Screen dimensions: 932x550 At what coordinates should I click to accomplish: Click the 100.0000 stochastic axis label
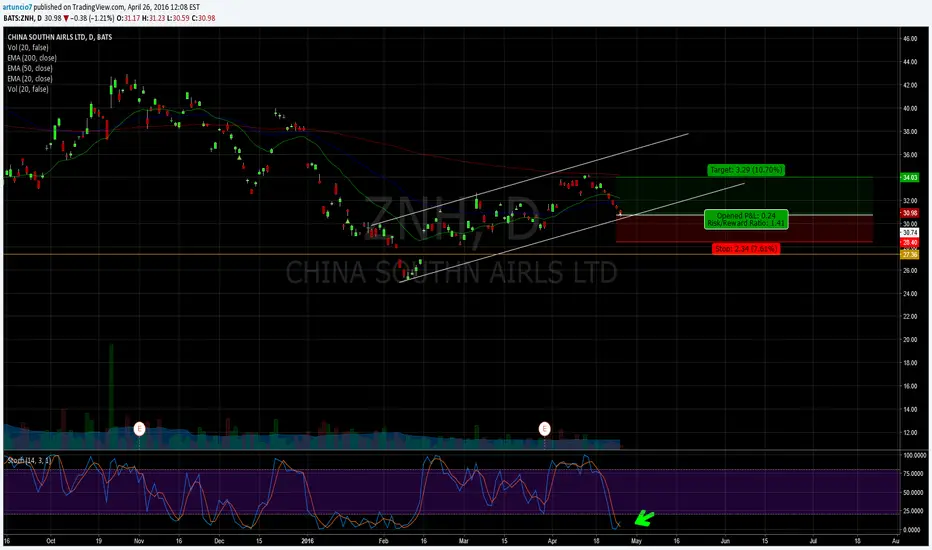pyautogui.click(x=915, y=455)
